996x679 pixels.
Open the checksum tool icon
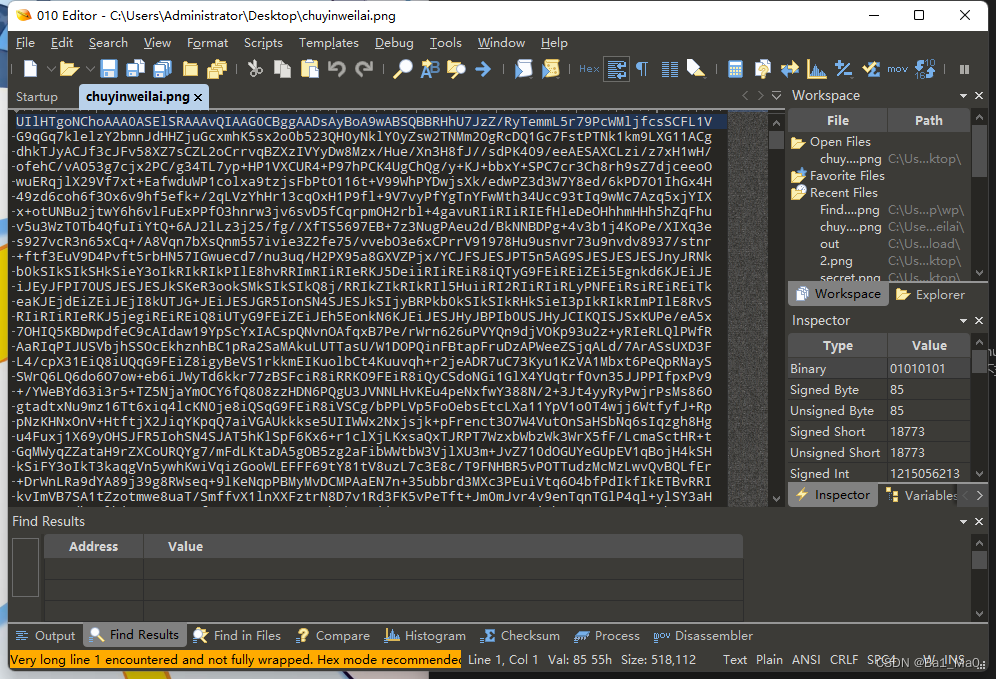870,69
